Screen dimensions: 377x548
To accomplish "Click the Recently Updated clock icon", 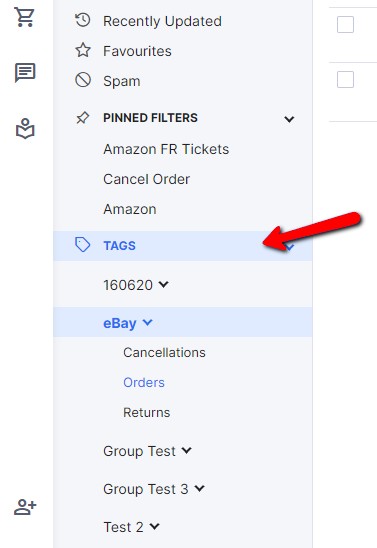I will [83, 21].
